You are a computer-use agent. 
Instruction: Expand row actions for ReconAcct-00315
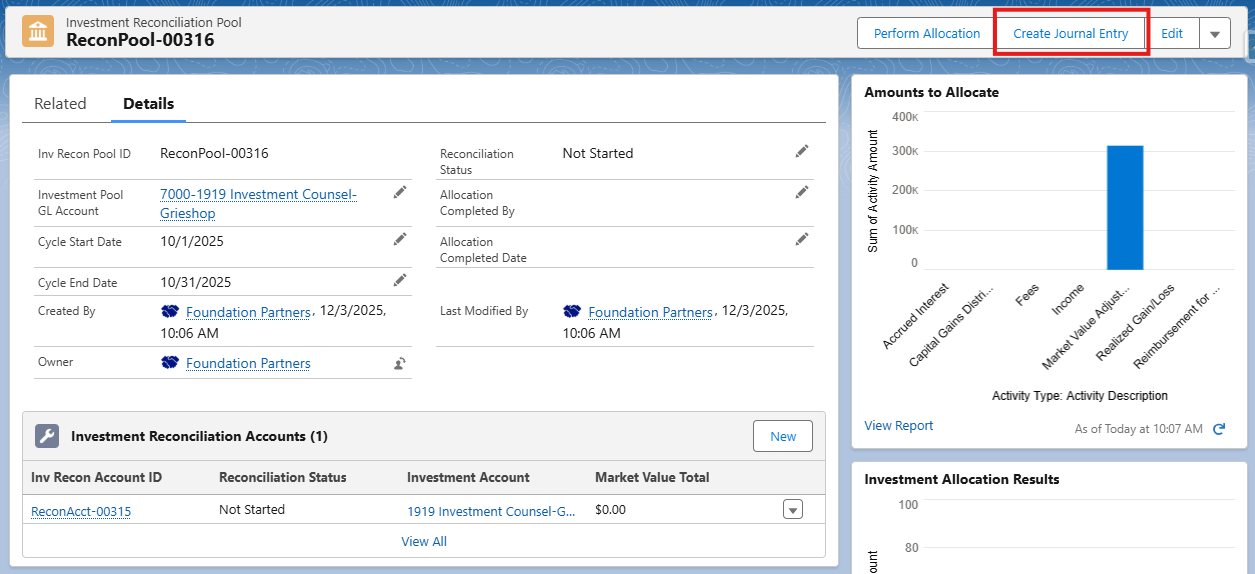point(792,510)
